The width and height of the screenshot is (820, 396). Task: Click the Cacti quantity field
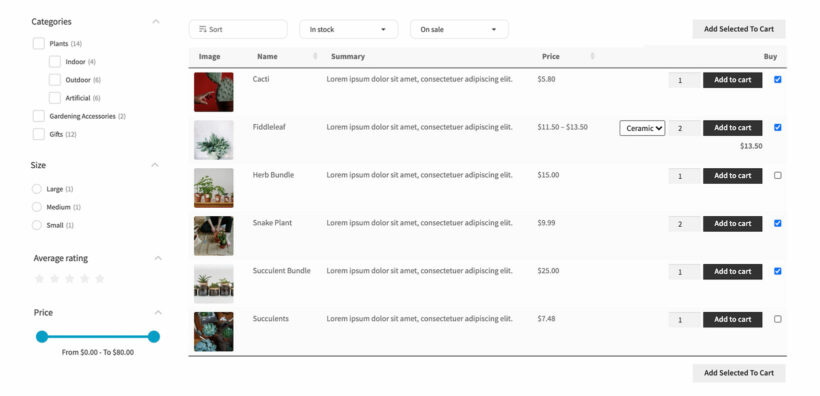685,80
